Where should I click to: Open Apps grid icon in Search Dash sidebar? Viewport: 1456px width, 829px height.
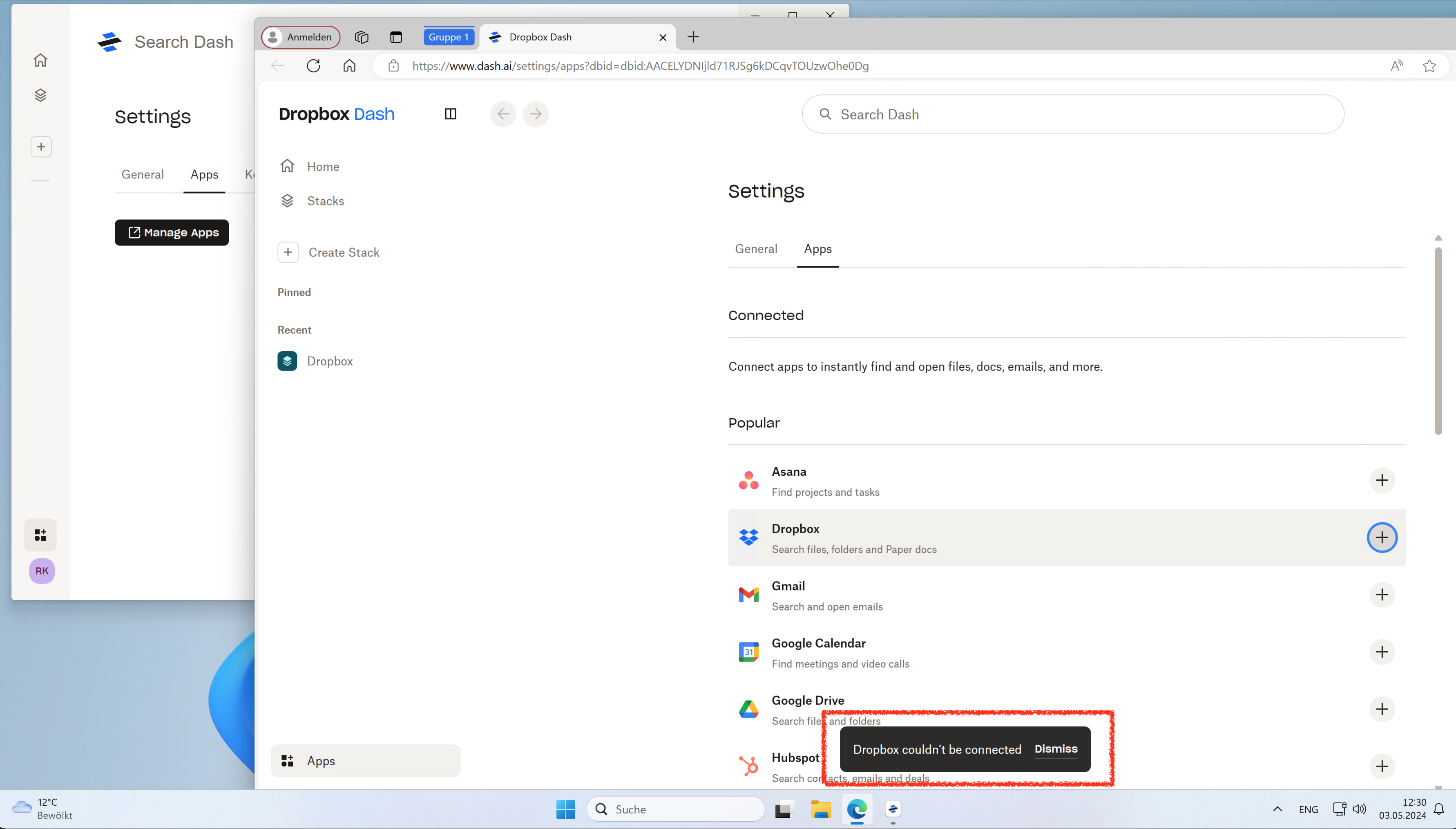pos(40,535)
